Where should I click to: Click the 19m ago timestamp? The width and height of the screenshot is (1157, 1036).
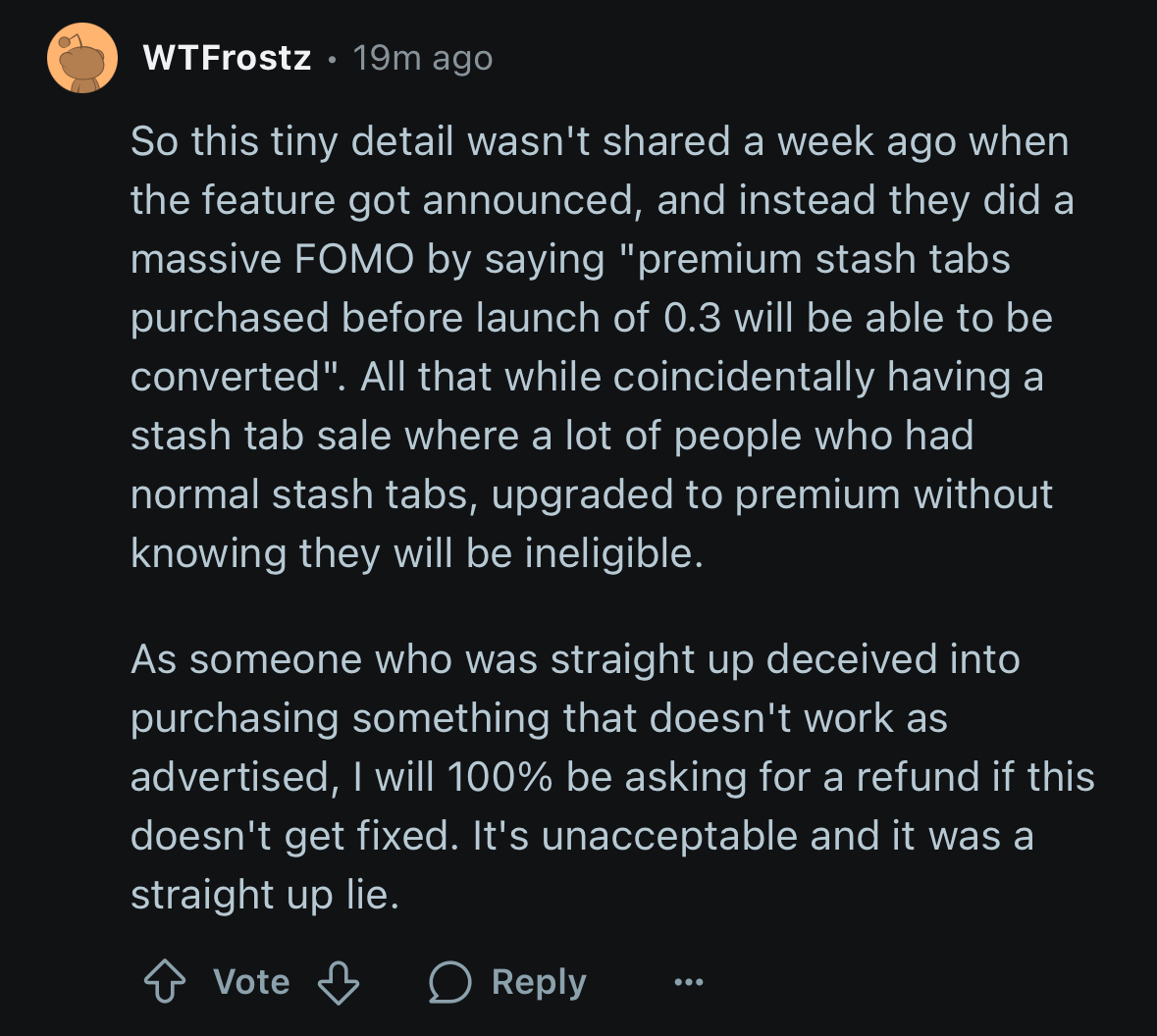(422, 58)
